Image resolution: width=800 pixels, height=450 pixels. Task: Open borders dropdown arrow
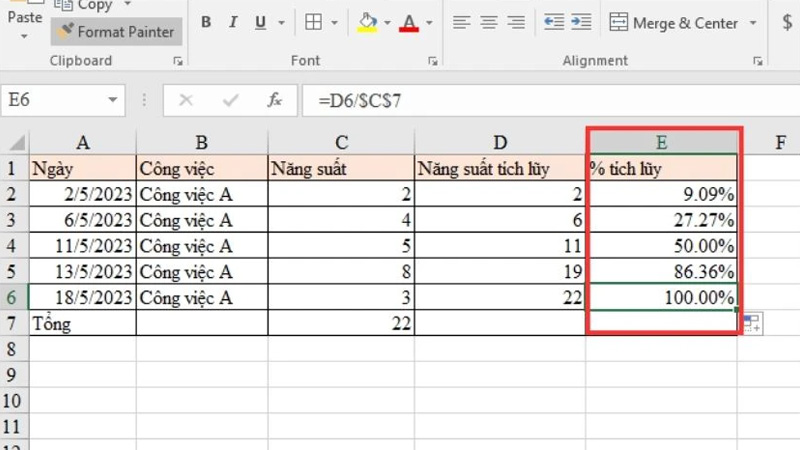[334, 22]
